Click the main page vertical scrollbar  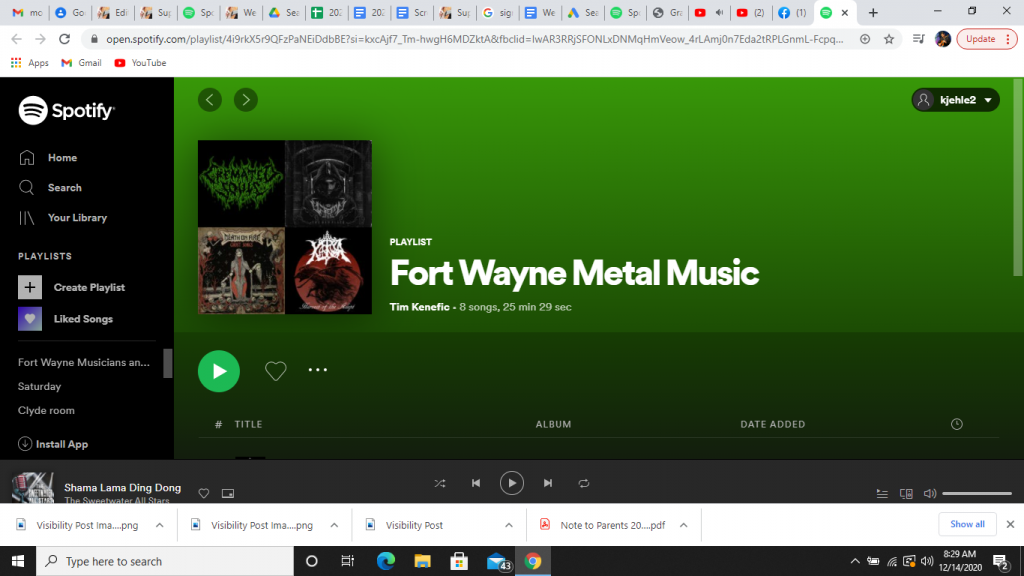coord(1017,178)
